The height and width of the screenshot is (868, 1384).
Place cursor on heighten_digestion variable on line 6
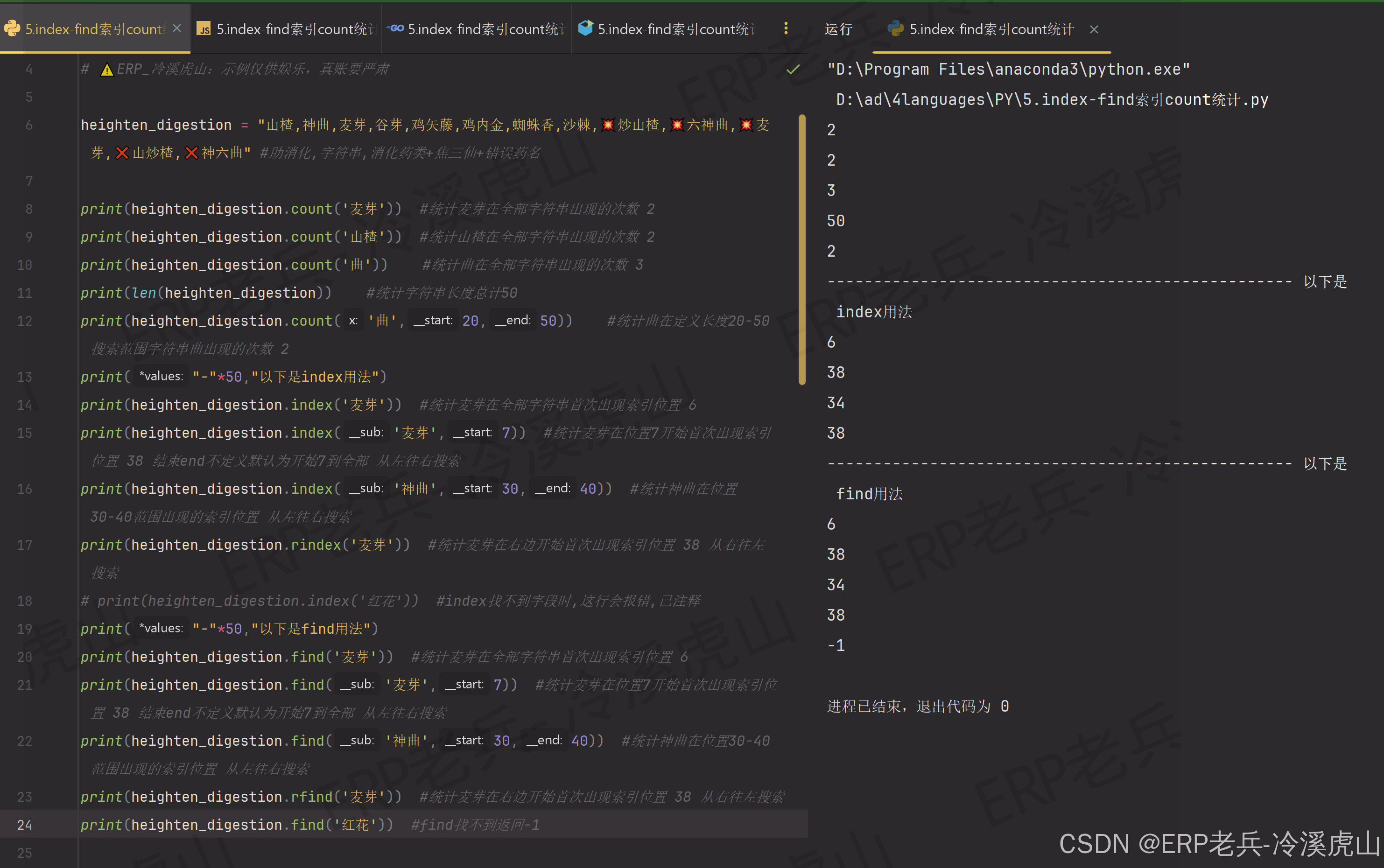pos(156,125)
